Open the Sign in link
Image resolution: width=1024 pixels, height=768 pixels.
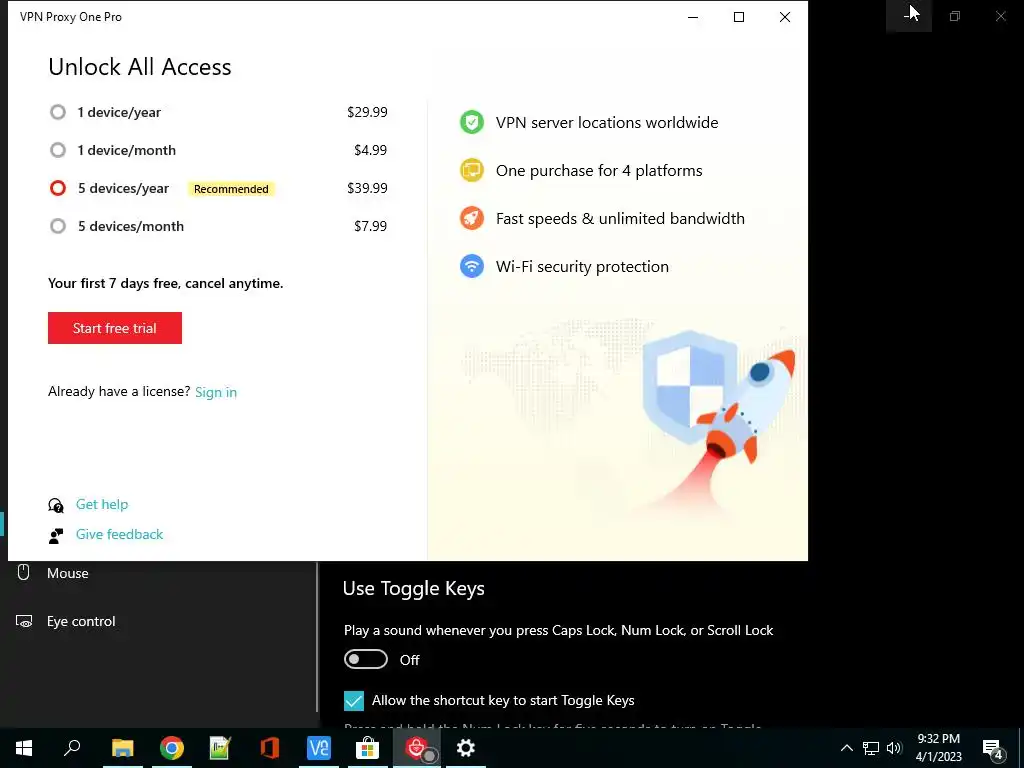(x=216, y=392)
